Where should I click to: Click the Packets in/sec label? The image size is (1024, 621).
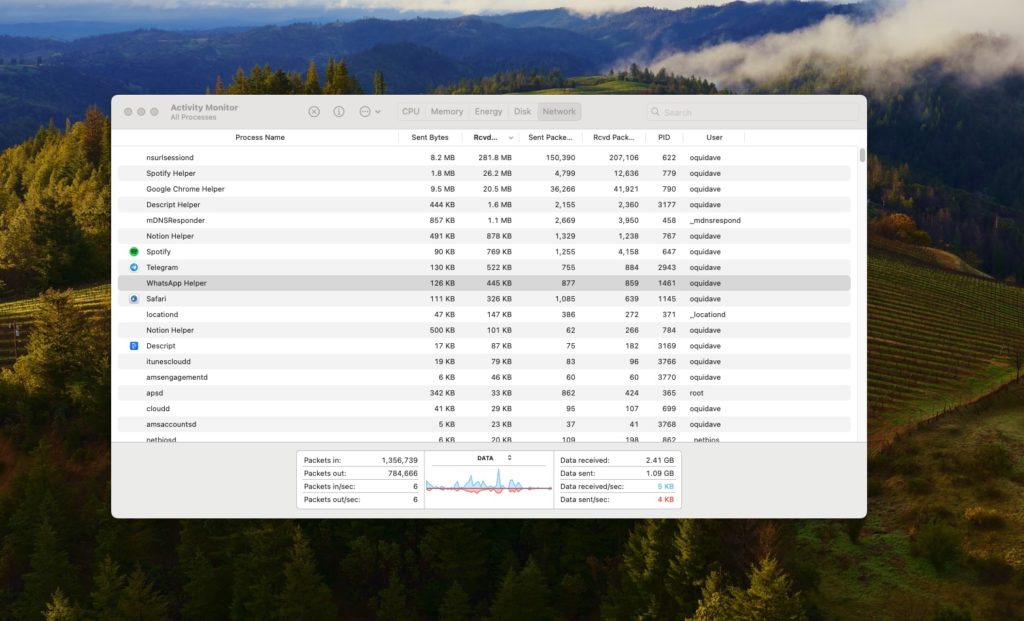[x=329, y=486]
